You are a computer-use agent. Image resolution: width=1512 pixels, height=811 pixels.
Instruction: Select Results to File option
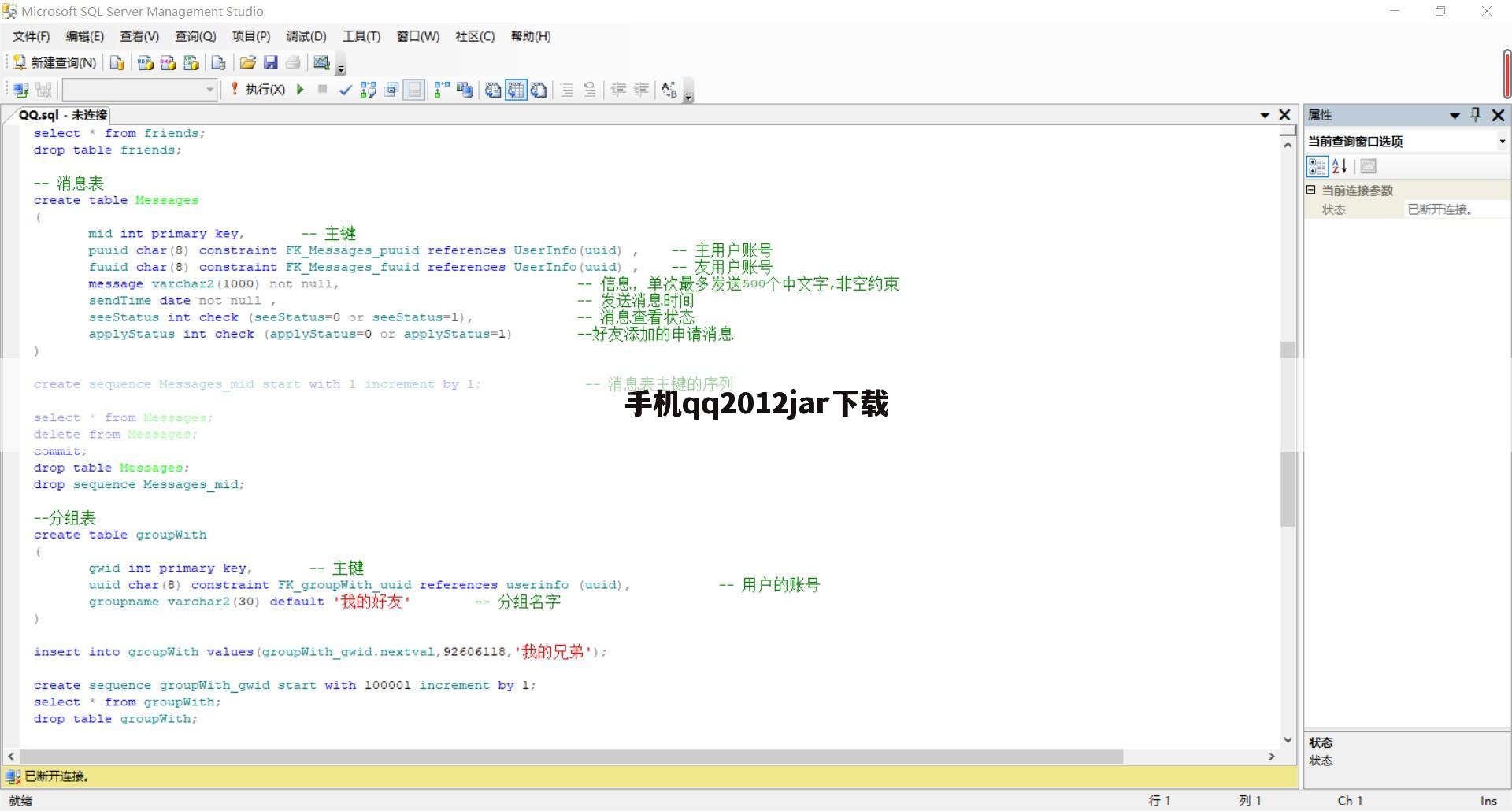click(x=539, y=90)
